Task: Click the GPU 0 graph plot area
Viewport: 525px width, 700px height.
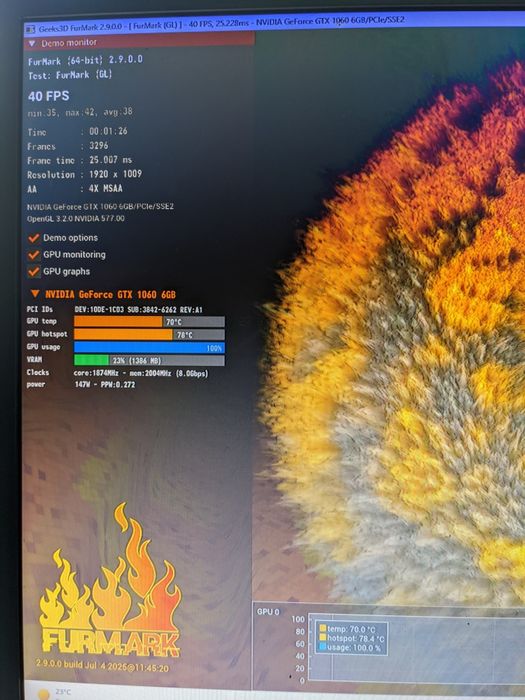Action: coord(417,650)
